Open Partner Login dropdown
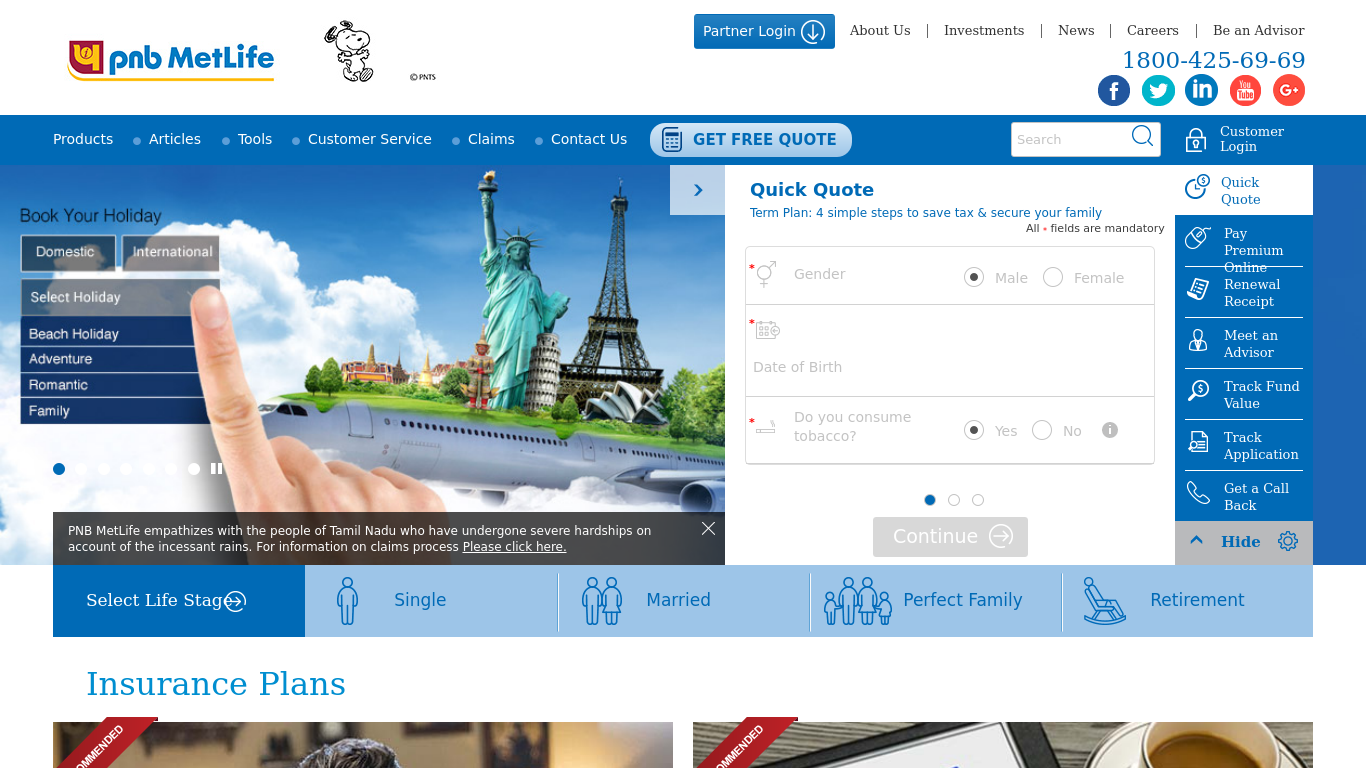The image size is (1366, 768). click(764, 31)
